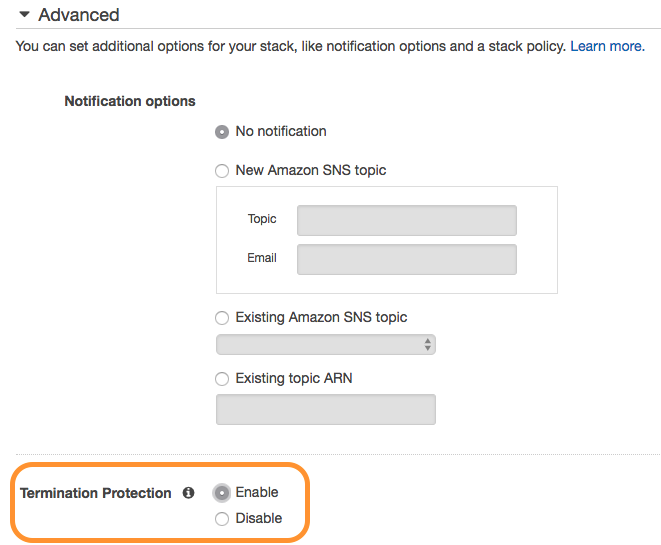661x545 pixels.
Task: Choose New Amazon SNS topic
Action: (222, 171)
